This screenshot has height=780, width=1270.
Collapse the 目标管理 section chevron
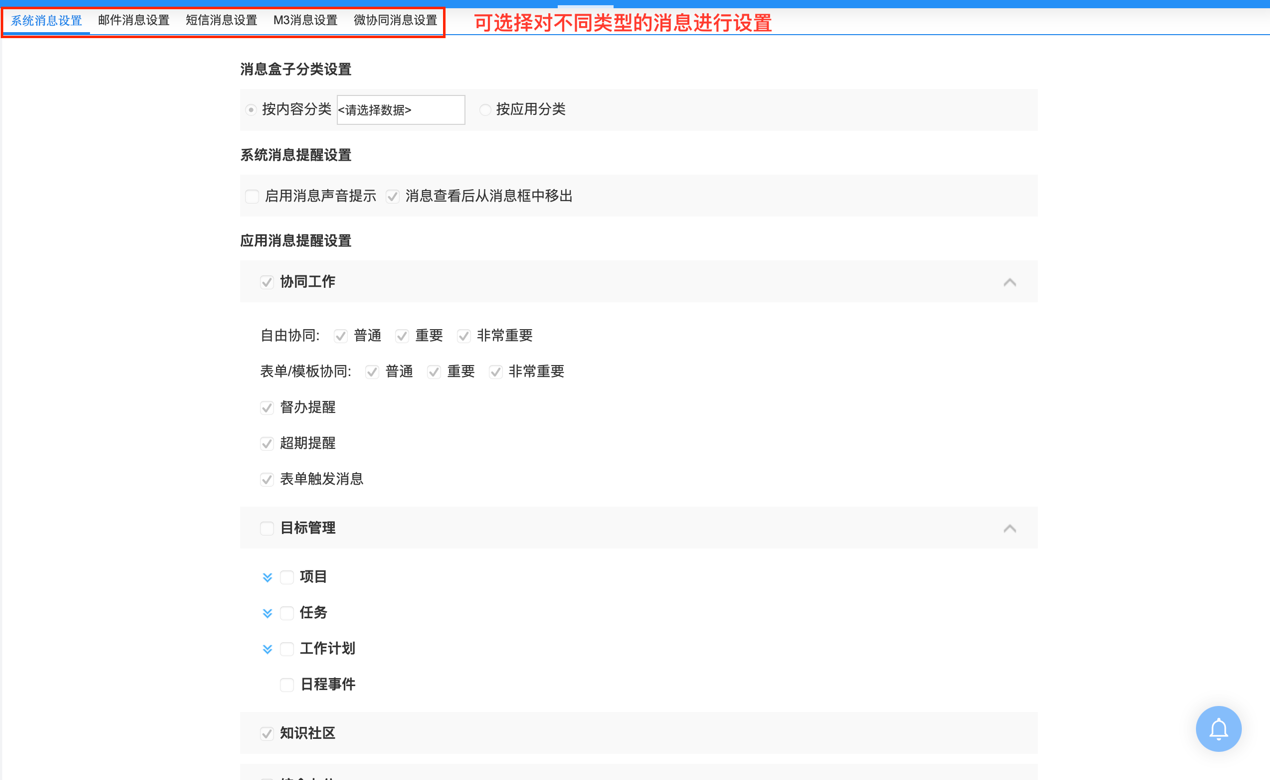(x=1010, y=527)
